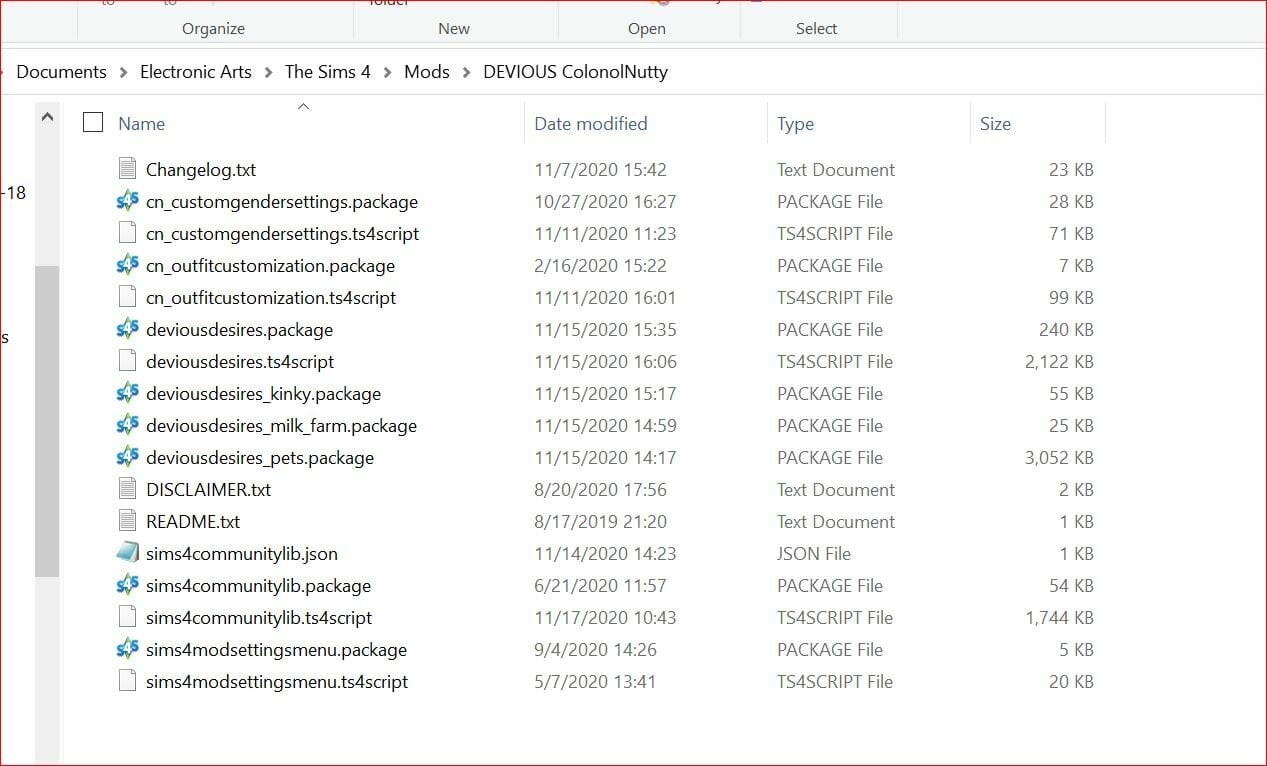Click date 11/17/2020 10:43
The height and width of the screenshot is (766, 1267).
tap(605, 618)
